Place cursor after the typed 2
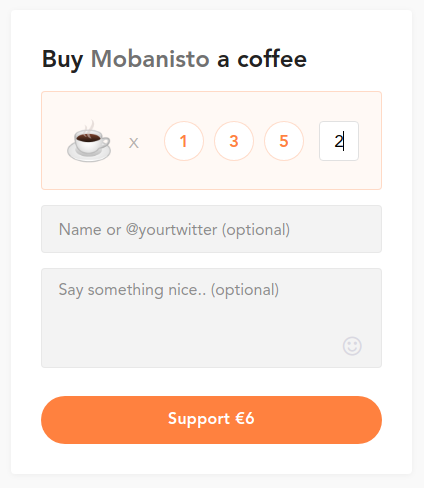The width and height of the screenshot is (424, 488). point(344,141)
